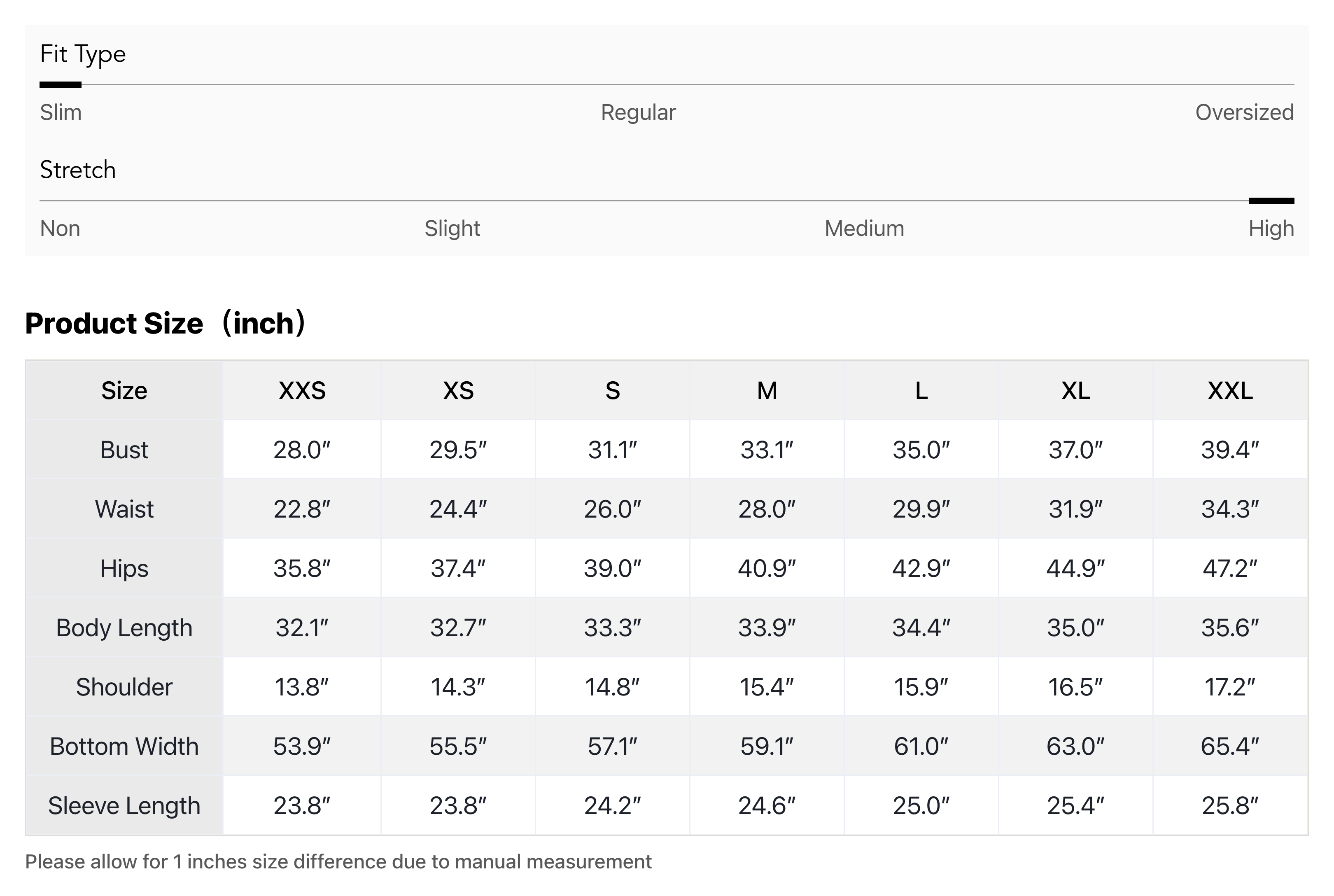Click the Waist row label
The width and height of the screenshot is (1334, 896).
coord(124,509)
